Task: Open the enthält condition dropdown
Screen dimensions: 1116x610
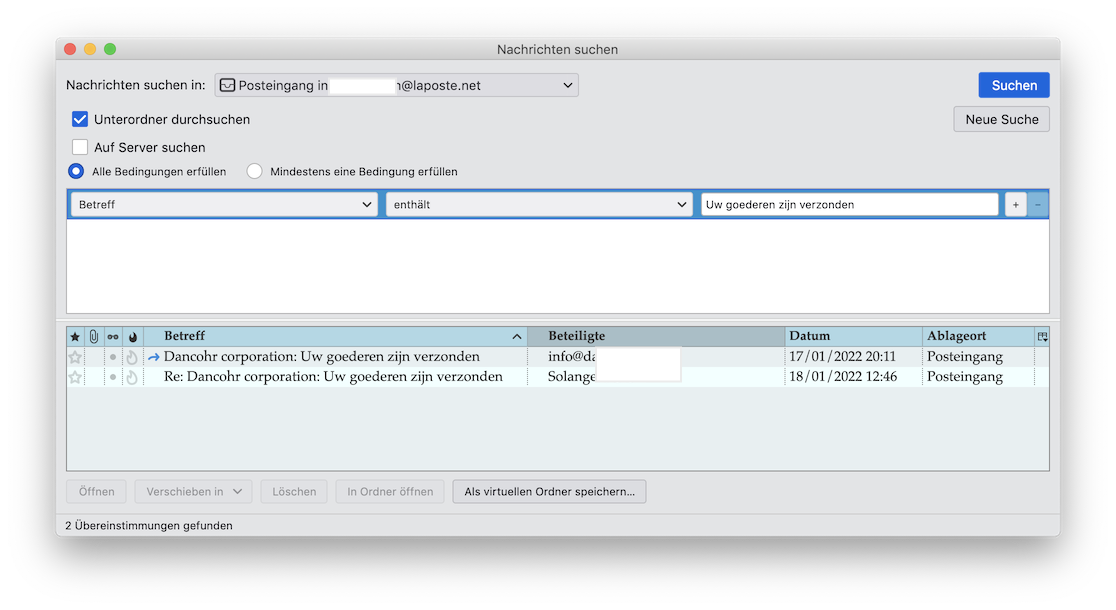Action: pyautogui.click(x=539, y=205)
